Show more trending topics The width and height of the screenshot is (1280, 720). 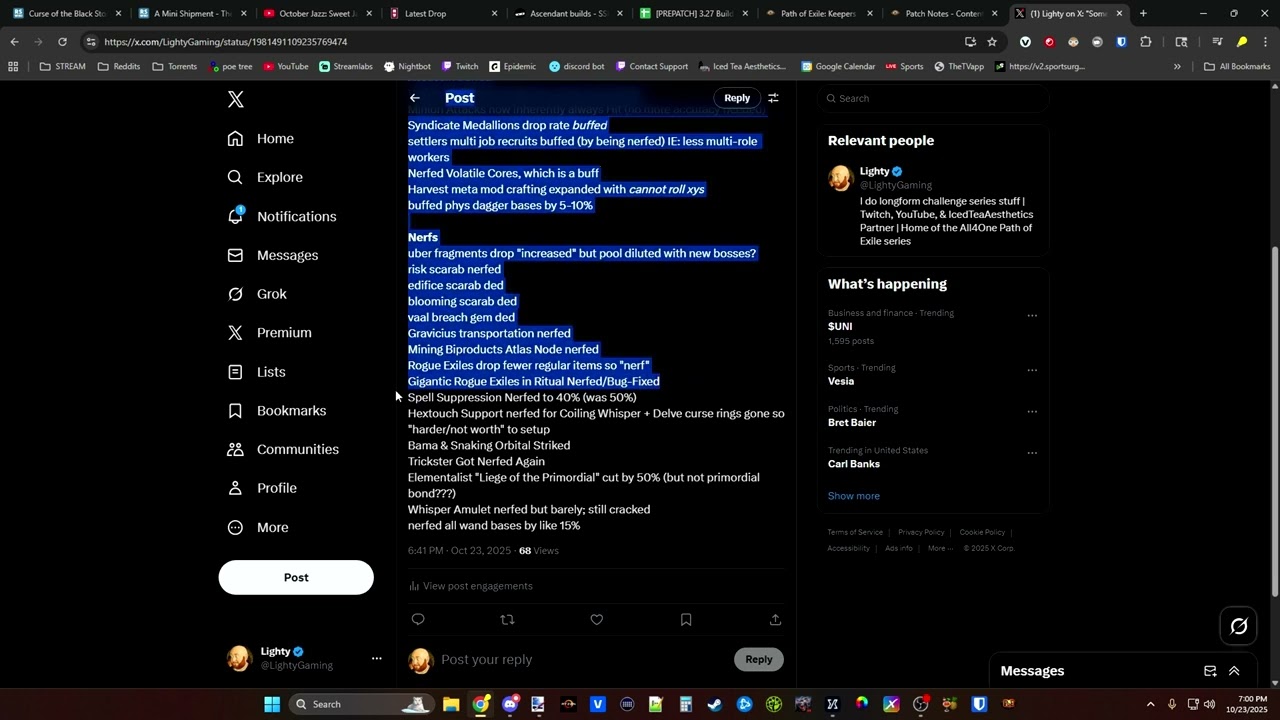pyautogui.click(x=854, y=496)
